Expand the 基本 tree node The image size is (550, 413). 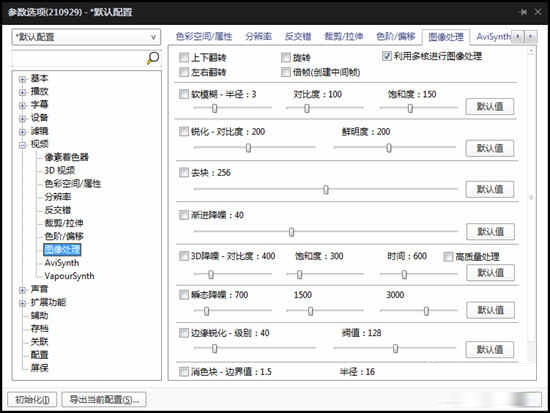22,79
